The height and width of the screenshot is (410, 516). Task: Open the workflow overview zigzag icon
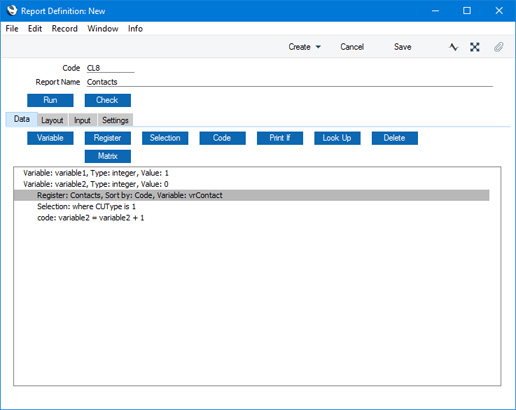453,47
